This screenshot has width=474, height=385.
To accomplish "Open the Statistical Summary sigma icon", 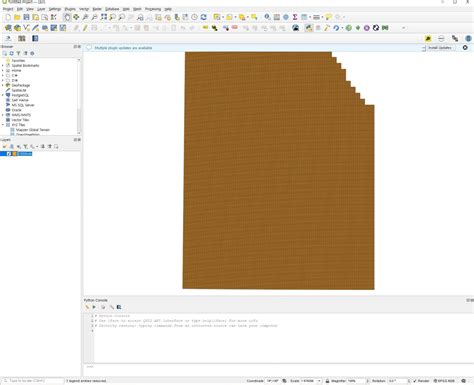I will point(295,17).
